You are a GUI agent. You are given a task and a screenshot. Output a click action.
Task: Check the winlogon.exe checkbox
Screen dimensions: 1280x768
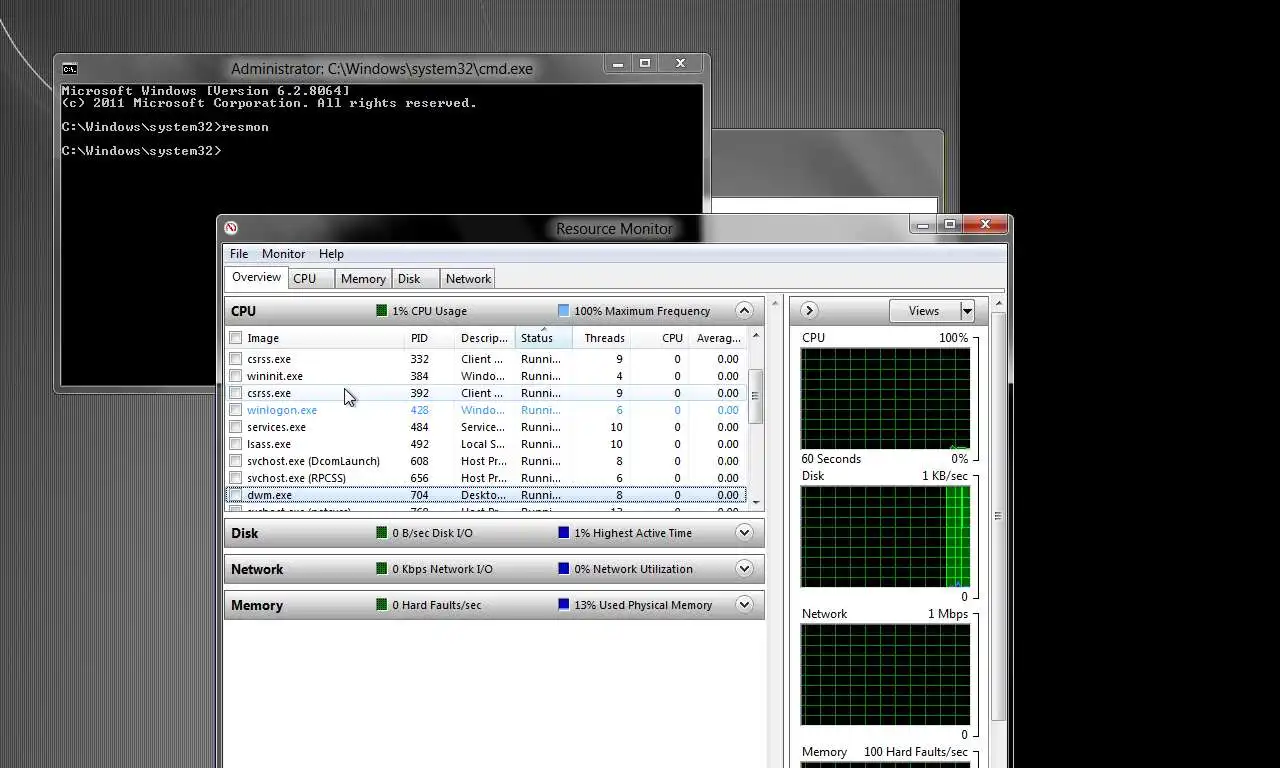tap(235, 410)
